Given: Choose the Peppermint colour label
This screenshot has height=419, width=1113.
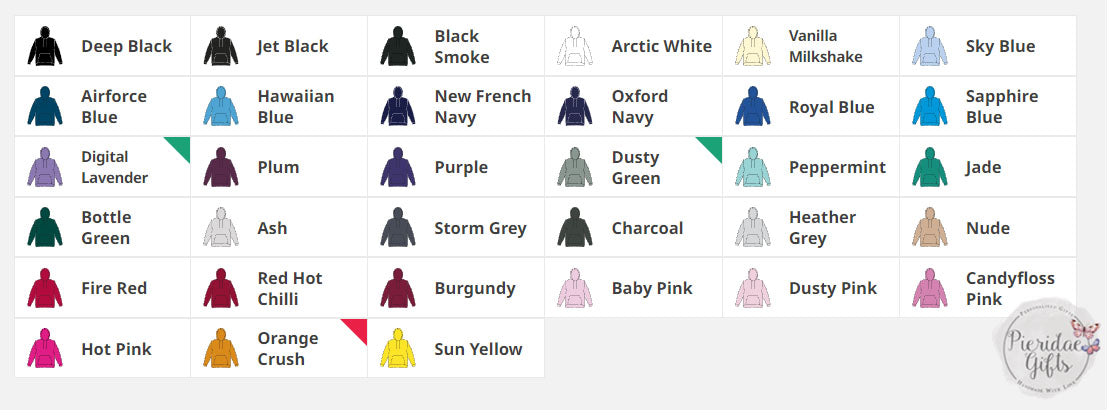Looking at the screenshot, I should pyautogui.click(x=837, y=168).
